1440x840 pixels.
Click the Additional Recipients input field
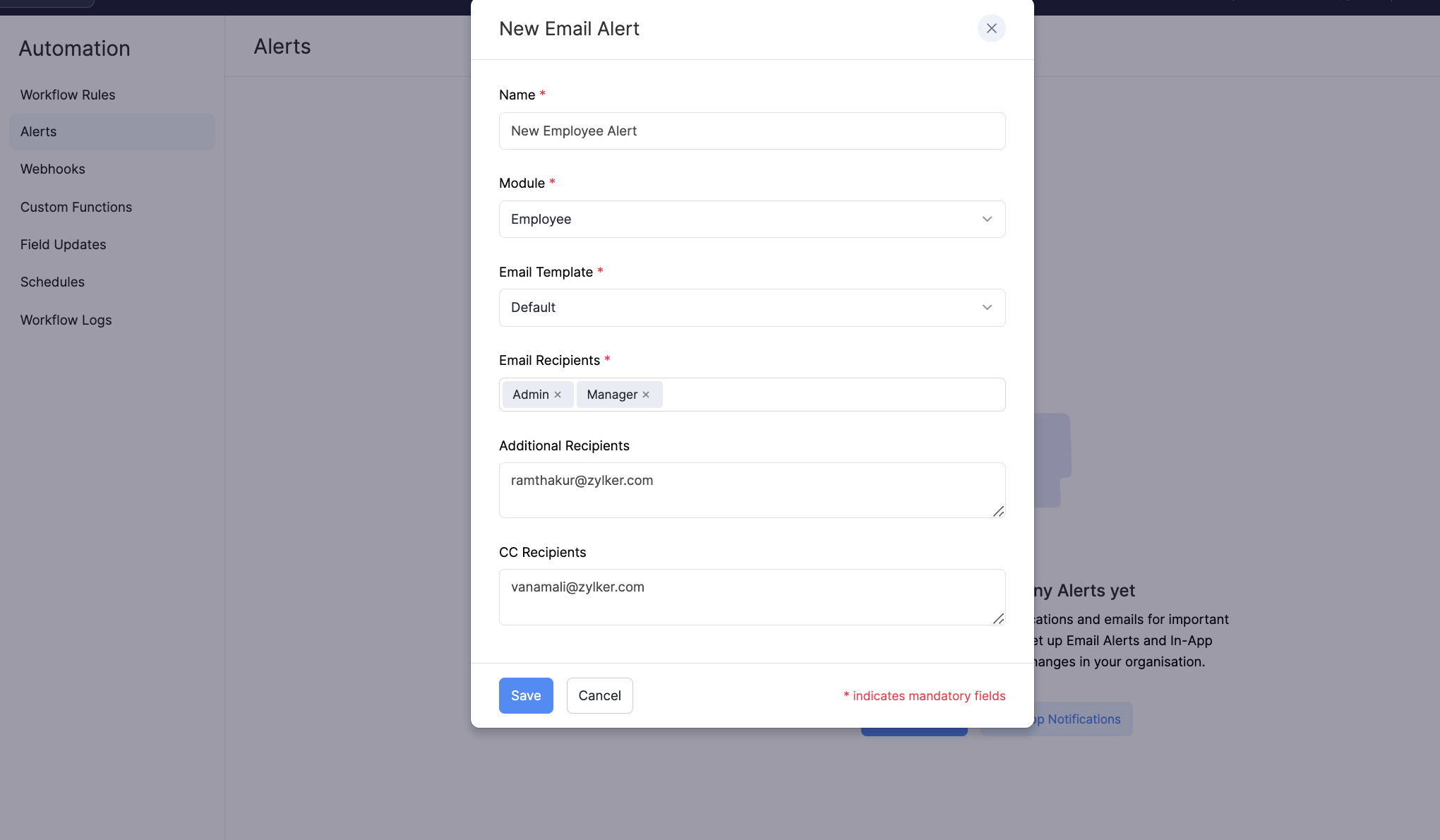point(752,489)
